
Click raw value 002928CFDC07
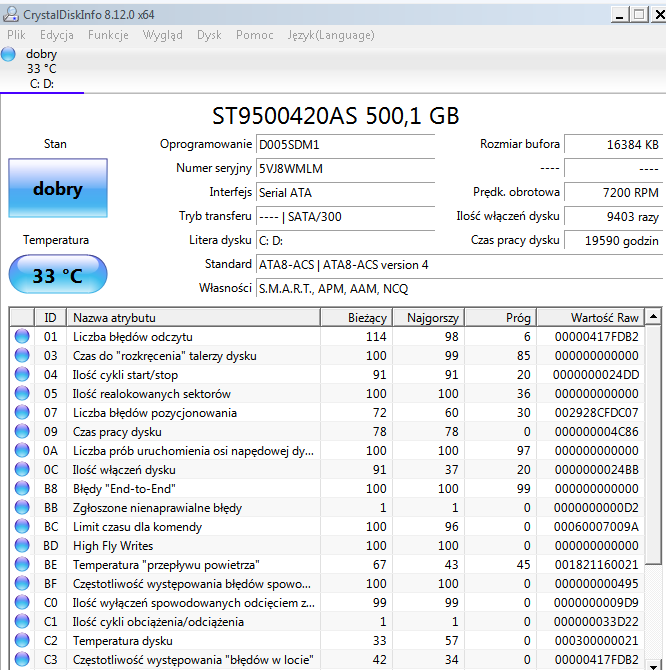coord(596,412)
